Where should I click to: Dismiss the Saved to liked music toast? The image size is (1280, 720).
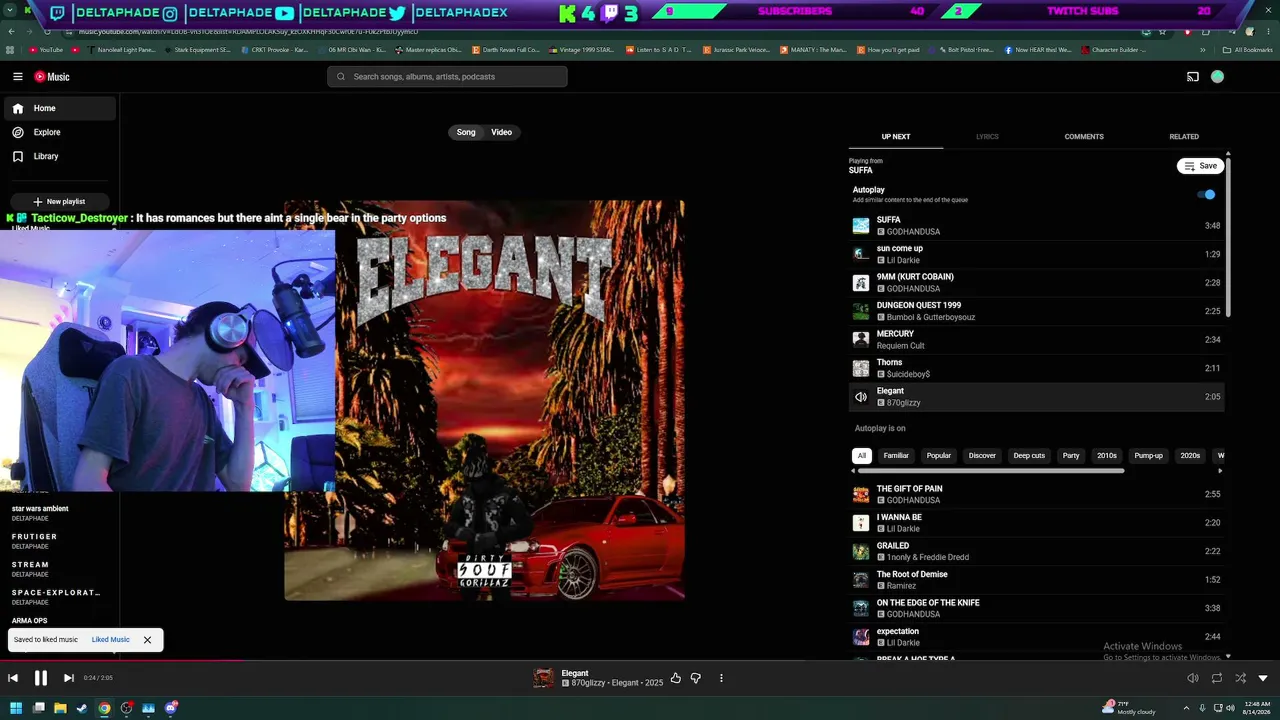click(147, 640)
